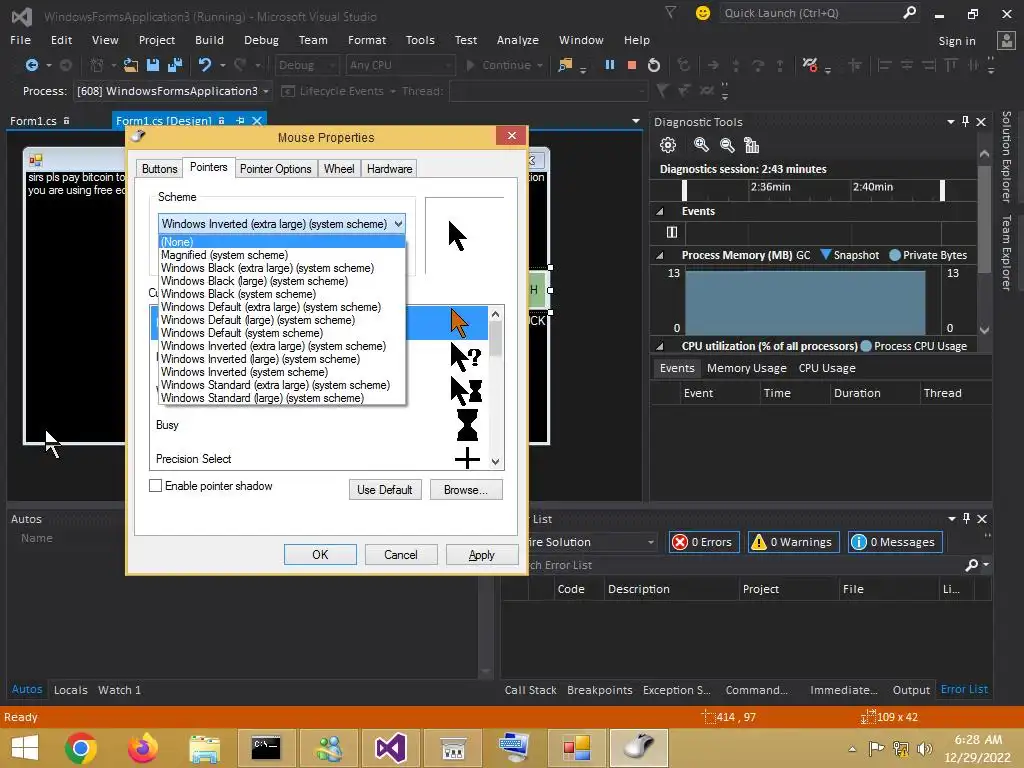This screenshot has height=768, width=1024.
Task: Open Firefox from the taskbar
Action: click(142, 748)
